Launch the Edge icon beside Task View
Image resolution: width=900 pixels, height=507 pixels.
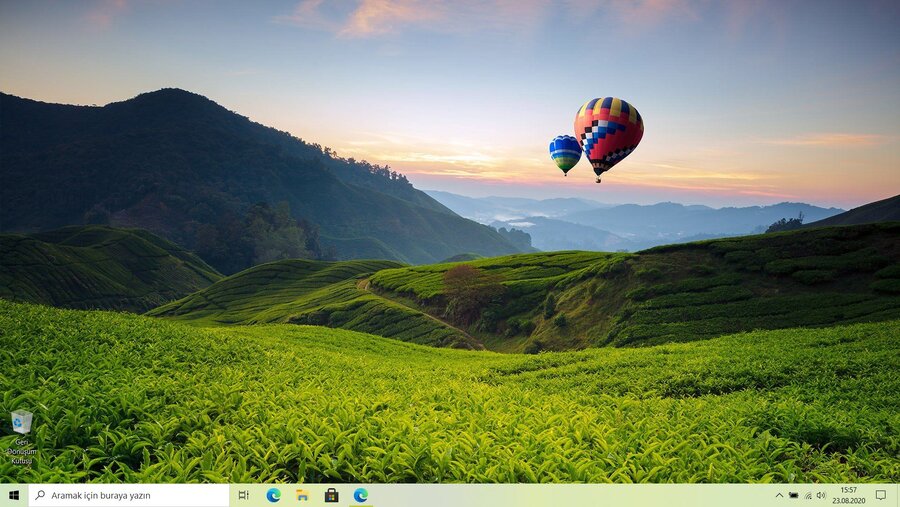click(x=273, y=495)
